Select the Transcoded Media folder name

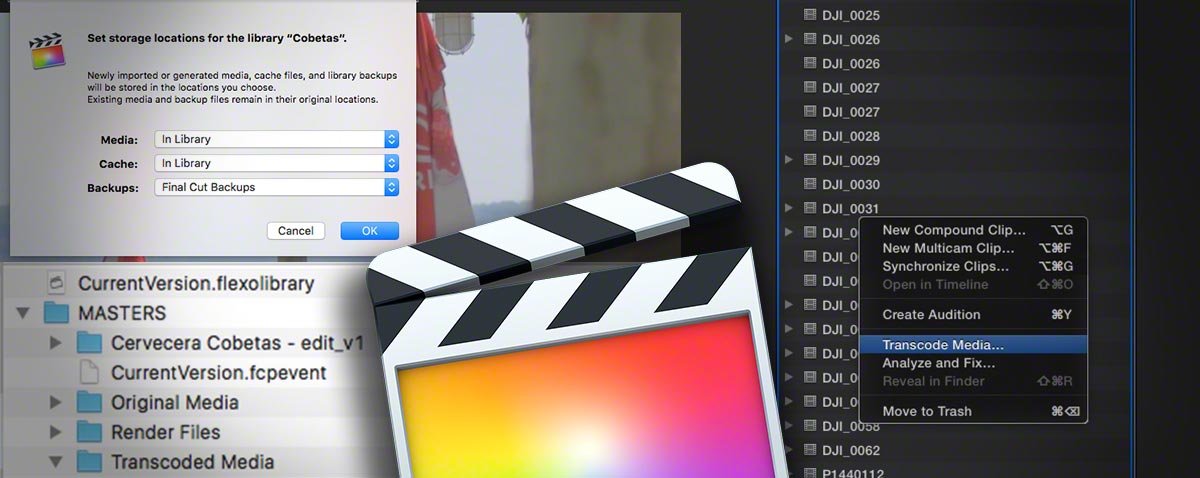pyautogui.click(x=193, y=462)
